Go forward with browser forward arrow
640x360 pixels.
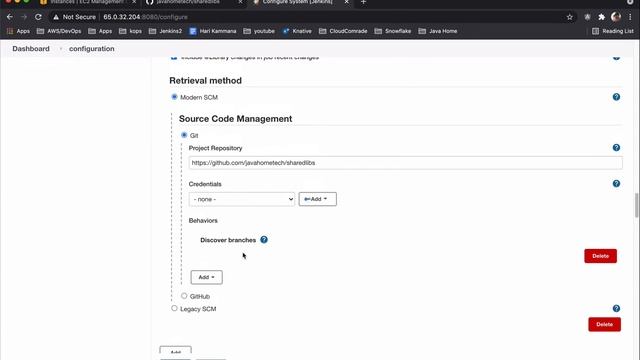pyautogui.click(x=24, y=17)
